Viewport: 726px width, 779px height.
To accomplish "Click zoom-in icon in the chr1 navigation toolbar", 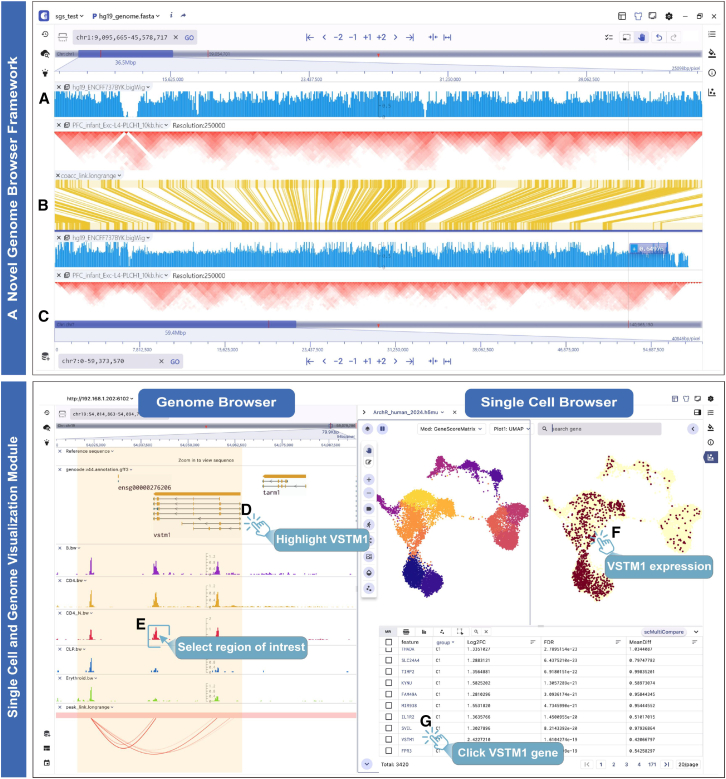I will [x=433, y=37].
